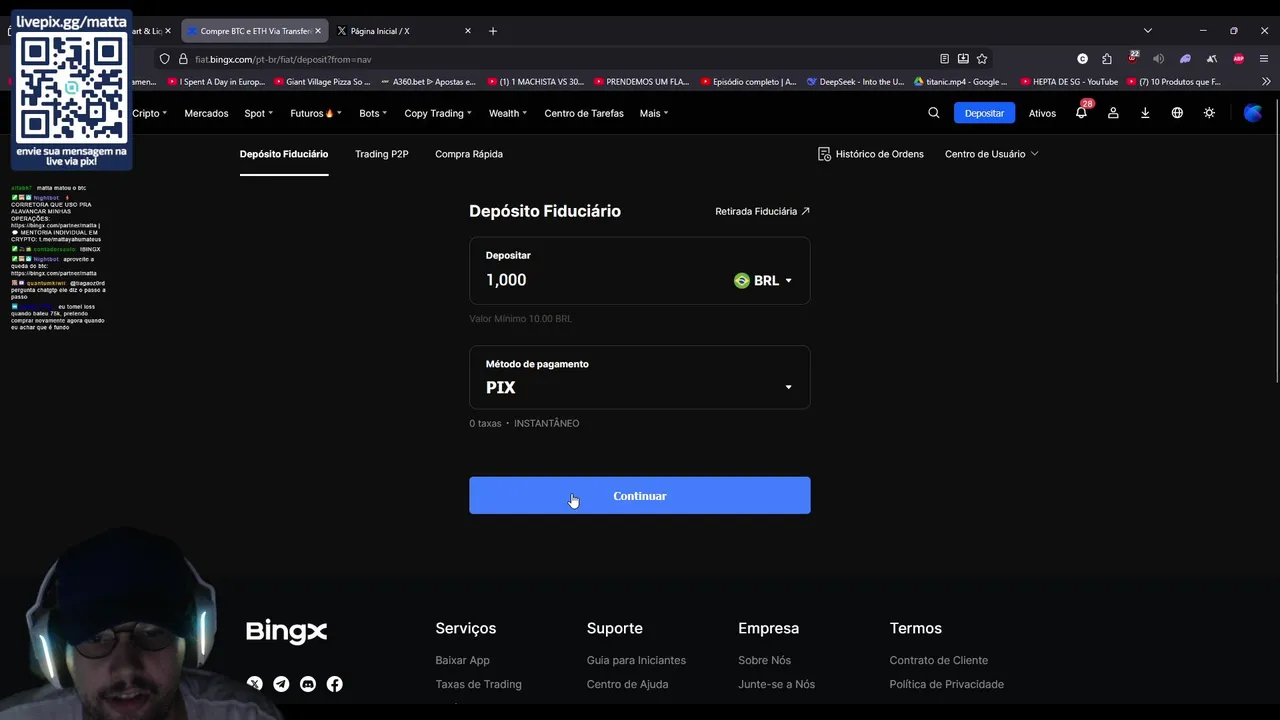The width and height of the screenshot is (1280, 720).
Task: Switch to the Página Inicial / X browser tab
Action: (403, 31)
